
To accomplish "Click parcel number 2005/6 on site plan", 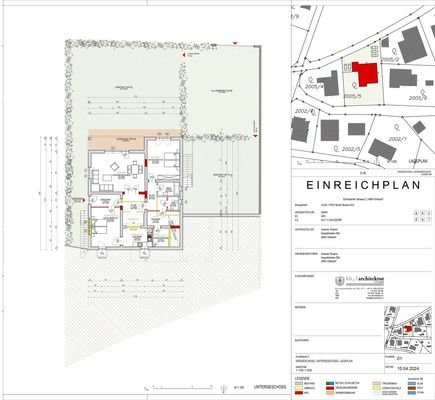I will pos(418,98).
